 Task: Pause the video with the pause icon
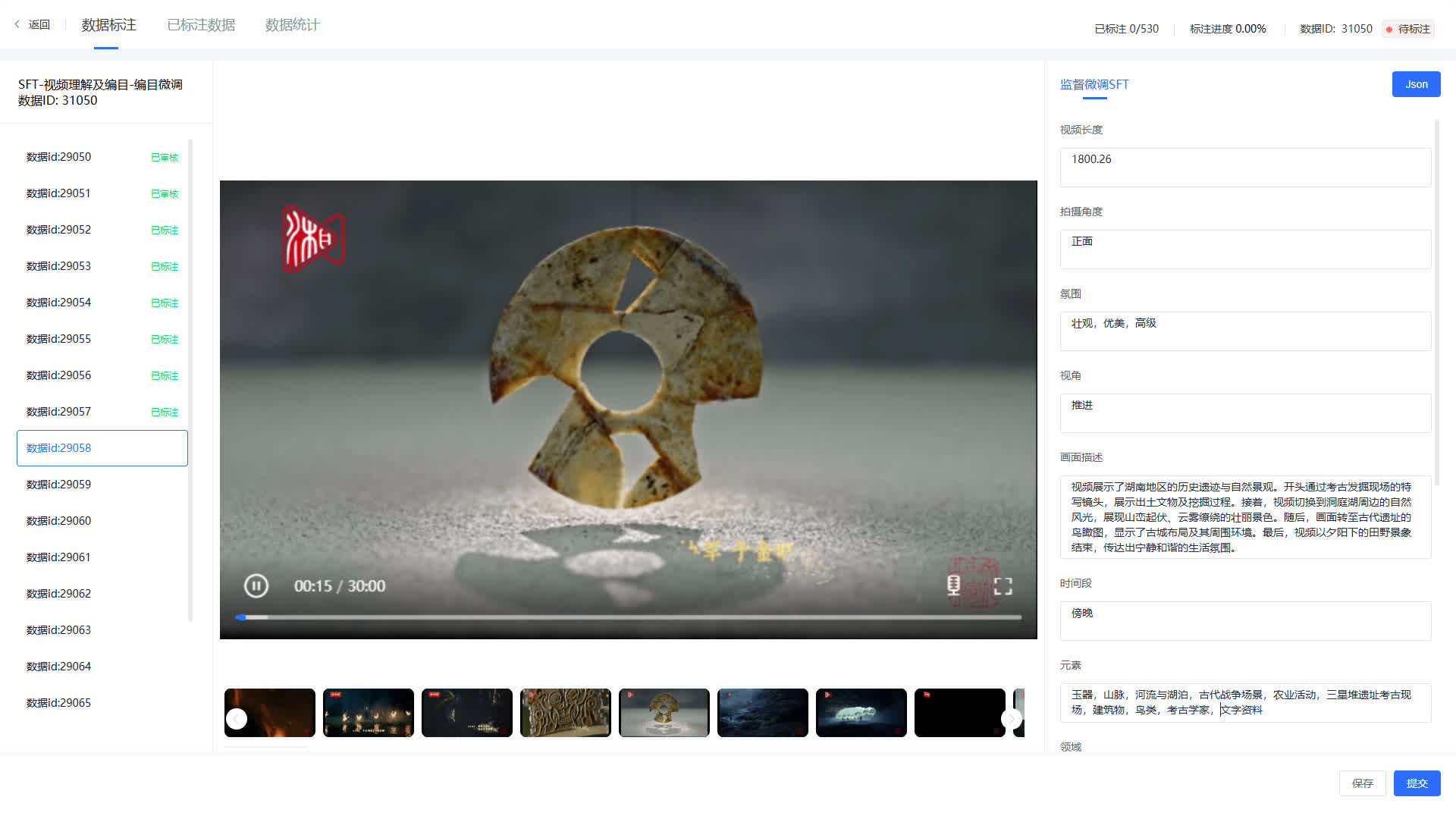tap(256, 585)
